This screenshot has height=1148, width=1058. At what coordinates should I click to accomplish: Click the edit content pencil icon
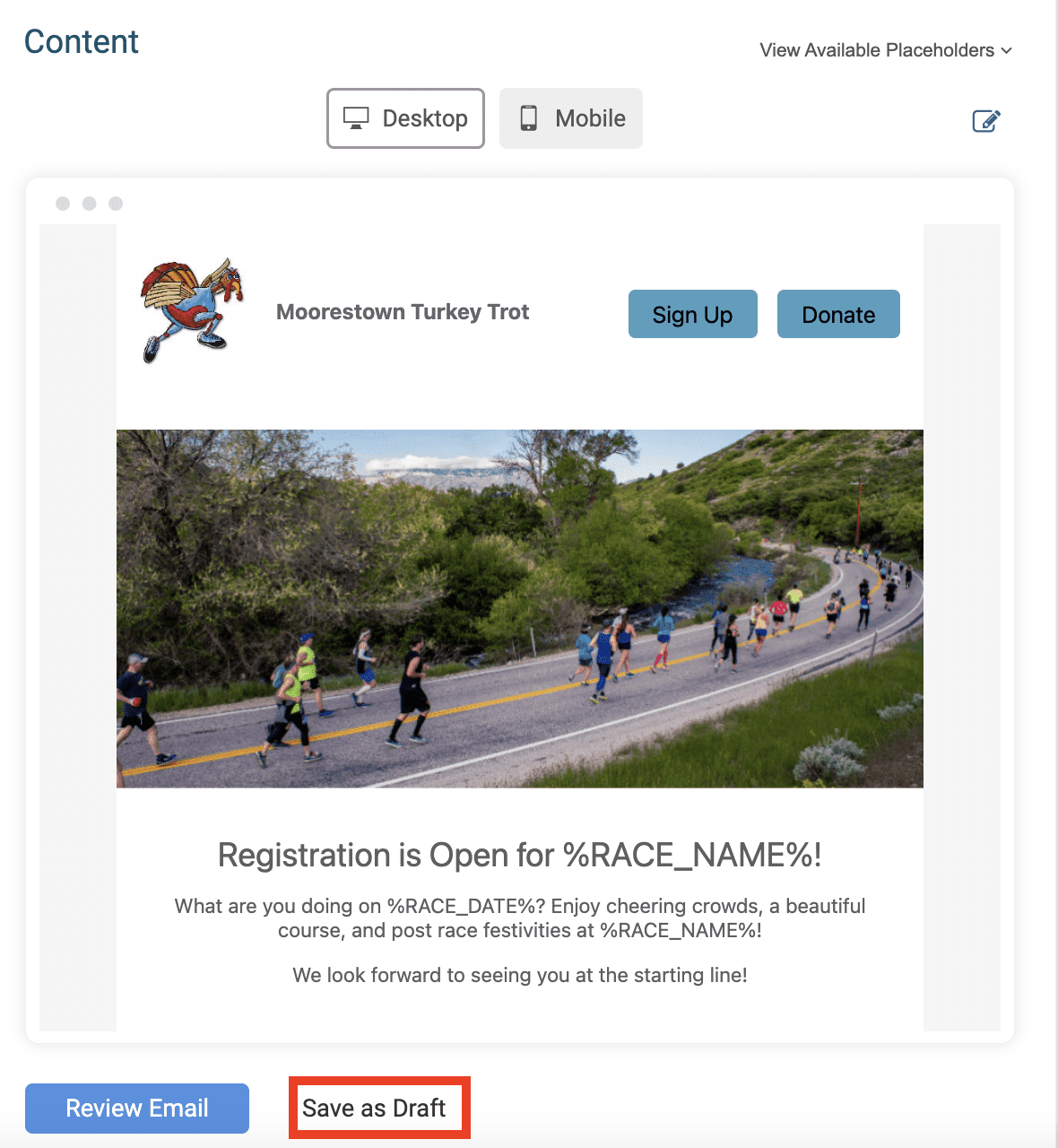click(x=985, y=120)
